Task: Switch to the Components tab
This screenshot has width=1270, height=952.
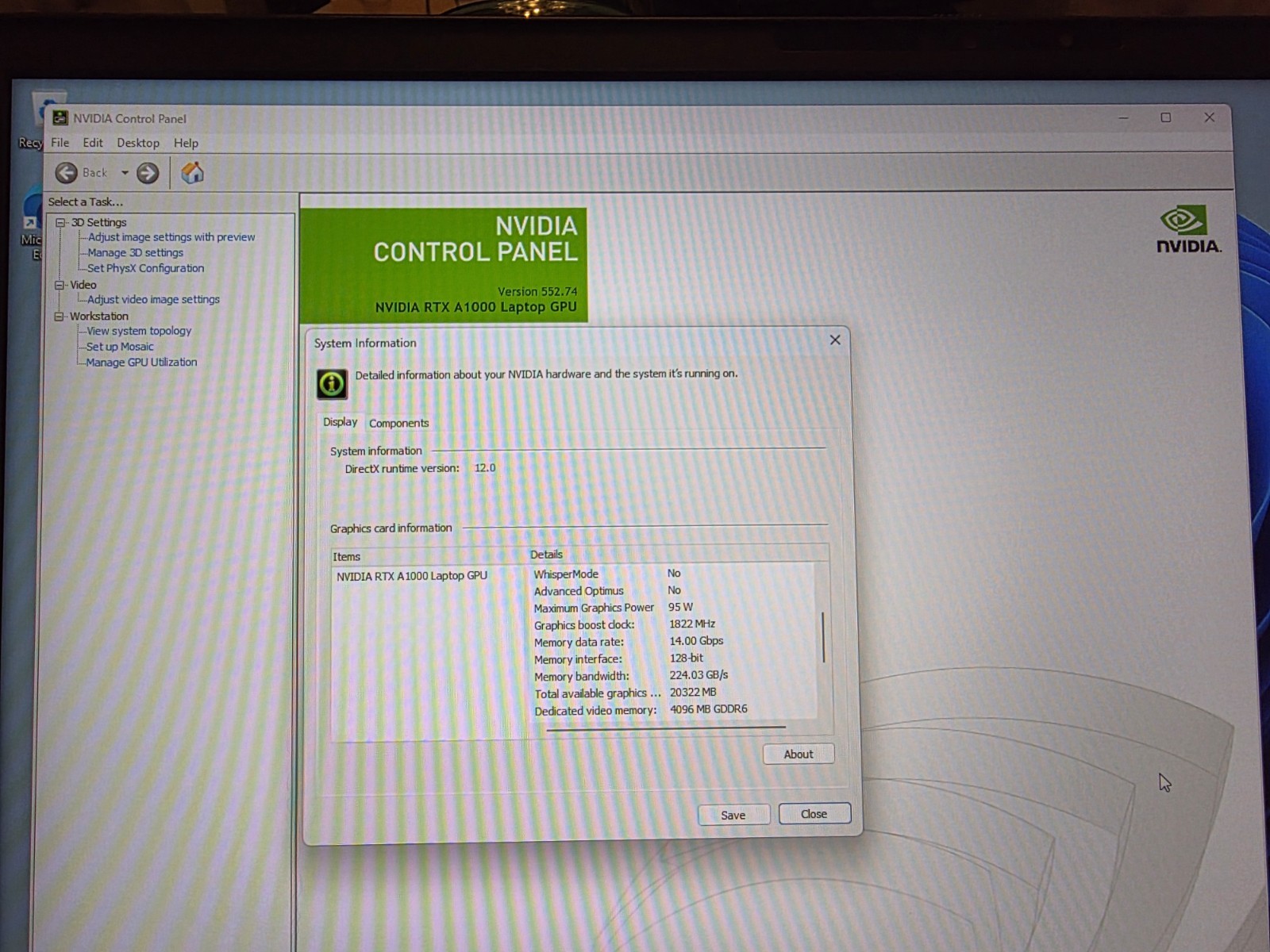Action: click(x=398, y=423)
